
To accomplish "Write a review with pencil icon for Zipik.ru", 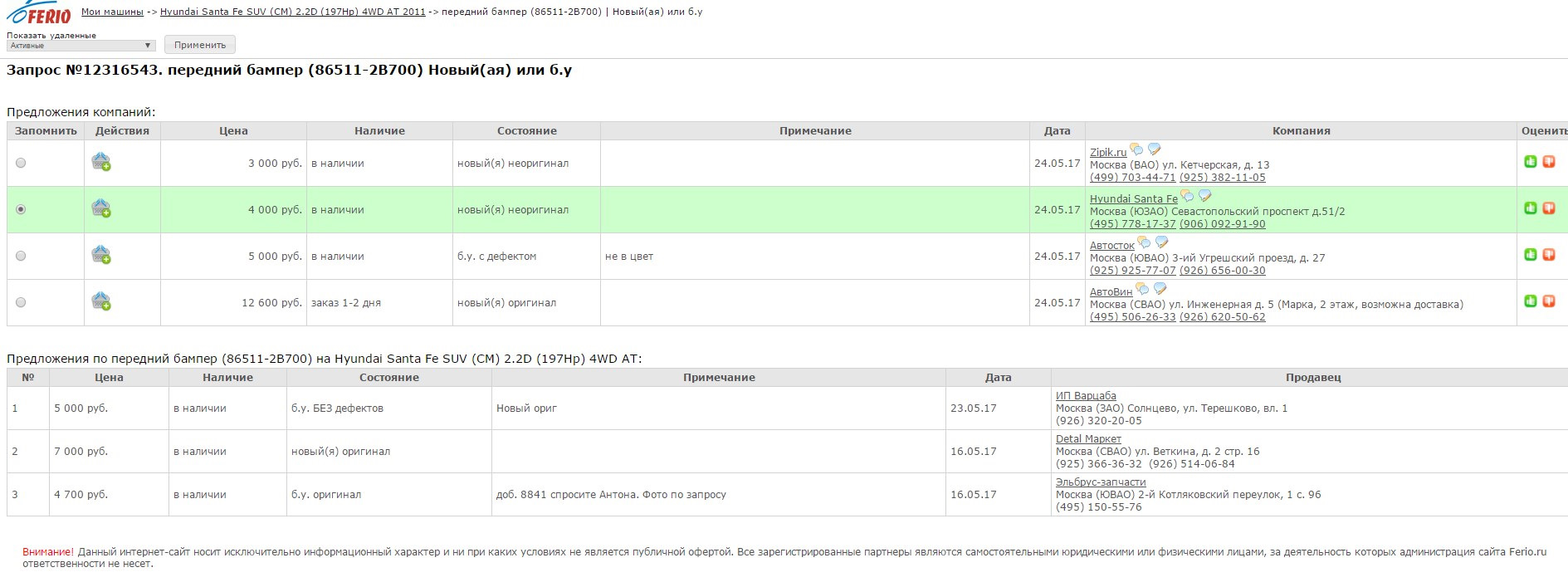I will point(1154,150).
